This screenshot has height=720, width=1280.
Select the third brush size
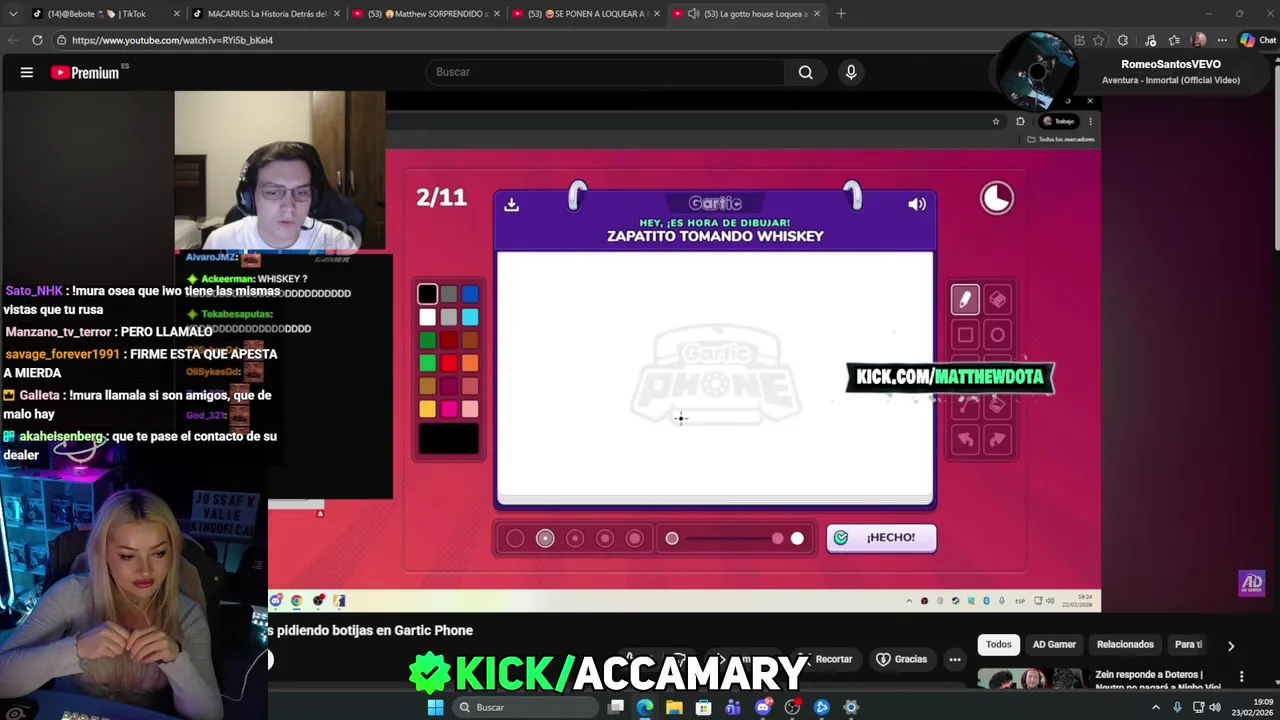[575, 538]
